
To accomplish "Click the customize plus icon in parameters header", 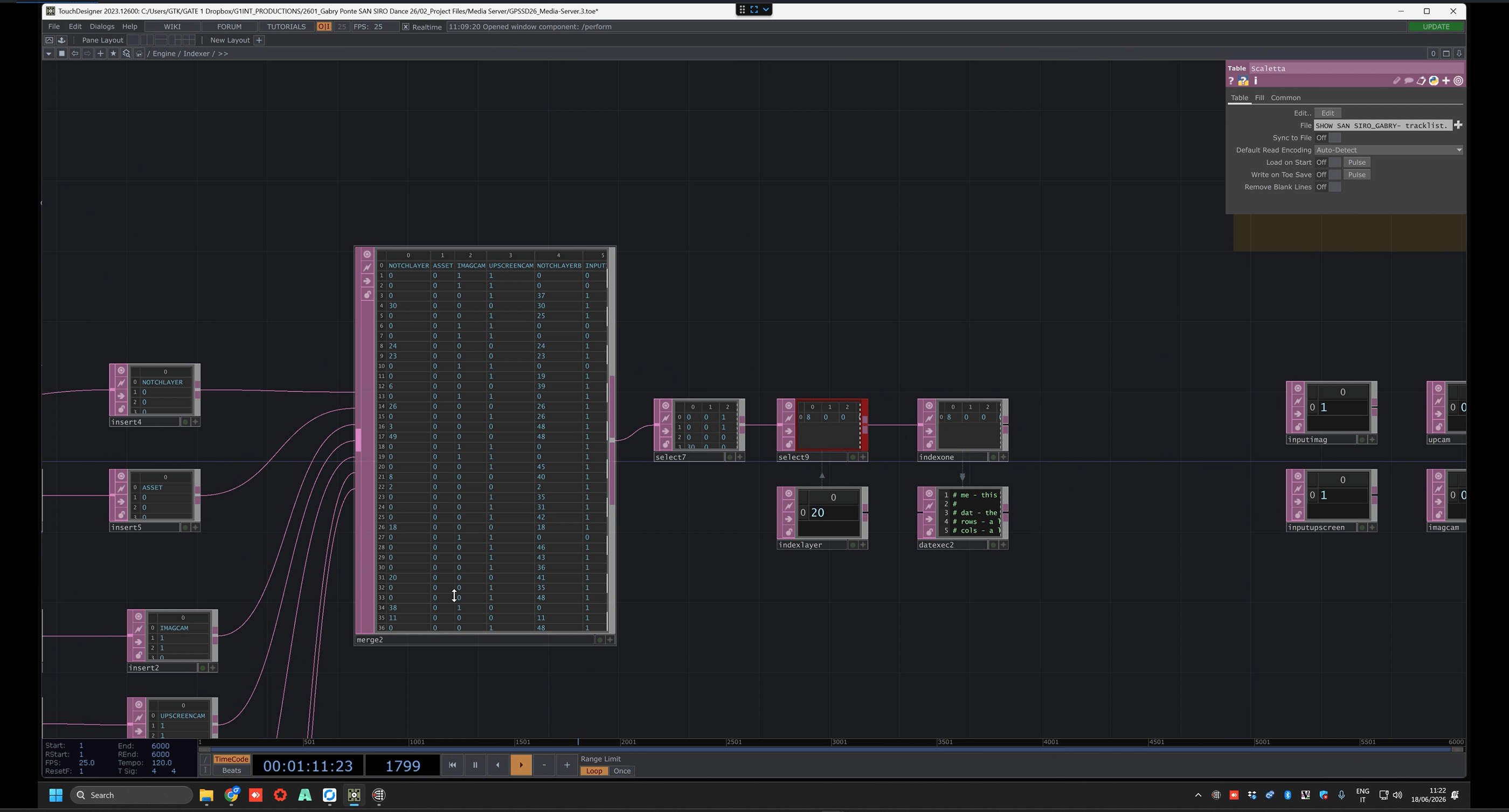I will [x=1446, y=81].
